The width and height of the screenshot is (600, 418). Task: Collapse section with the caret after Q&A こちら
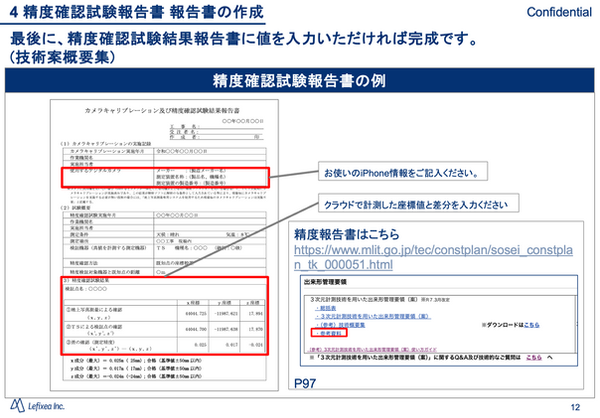549,358
